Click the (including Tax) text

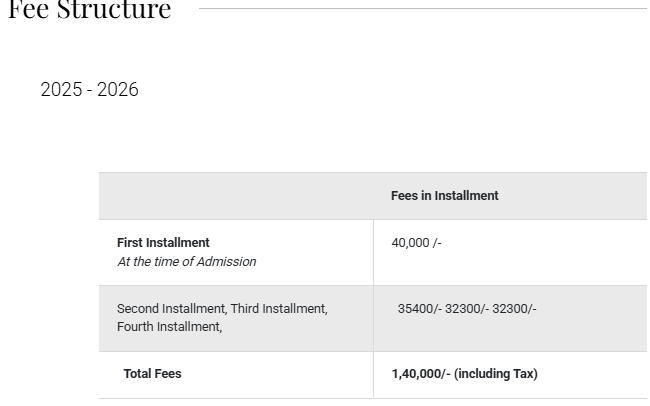(496, 374)
